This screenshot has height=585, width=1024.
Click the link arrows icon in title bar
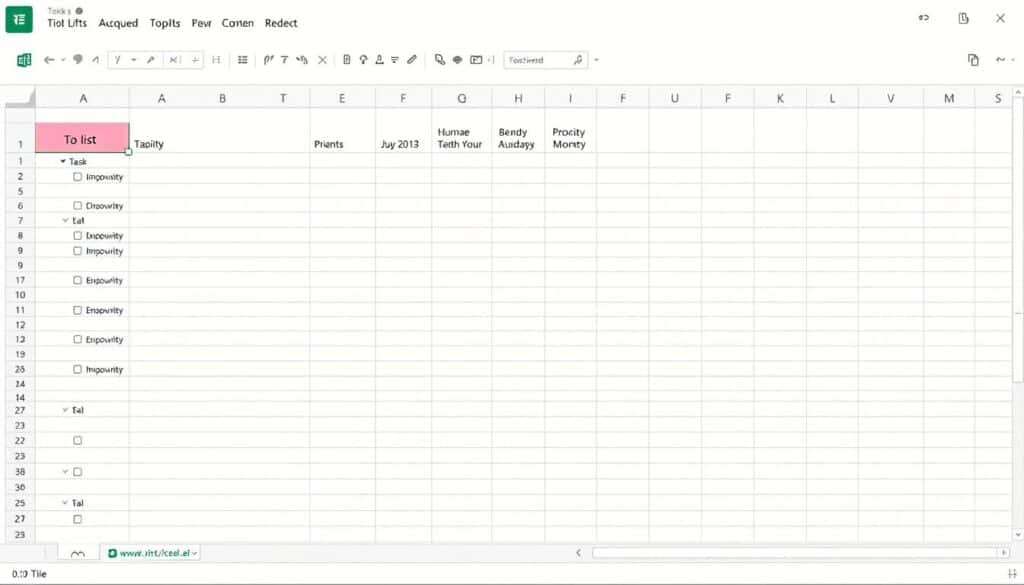923,18
